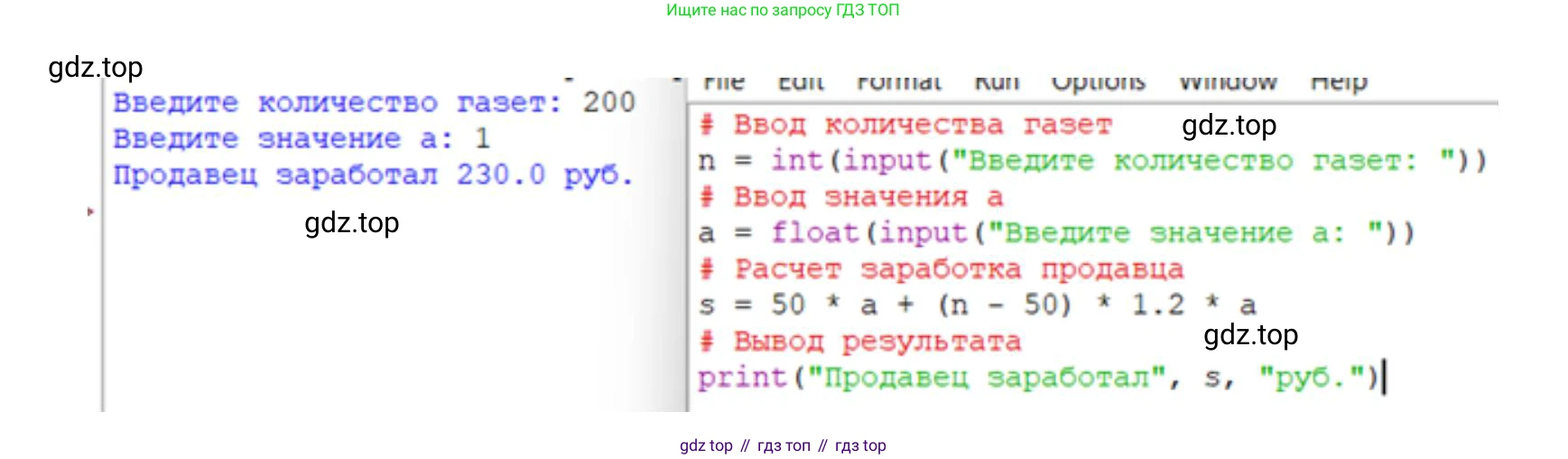Open the File menu in editor
1568x459 pixels.
[x=724, y=83]
